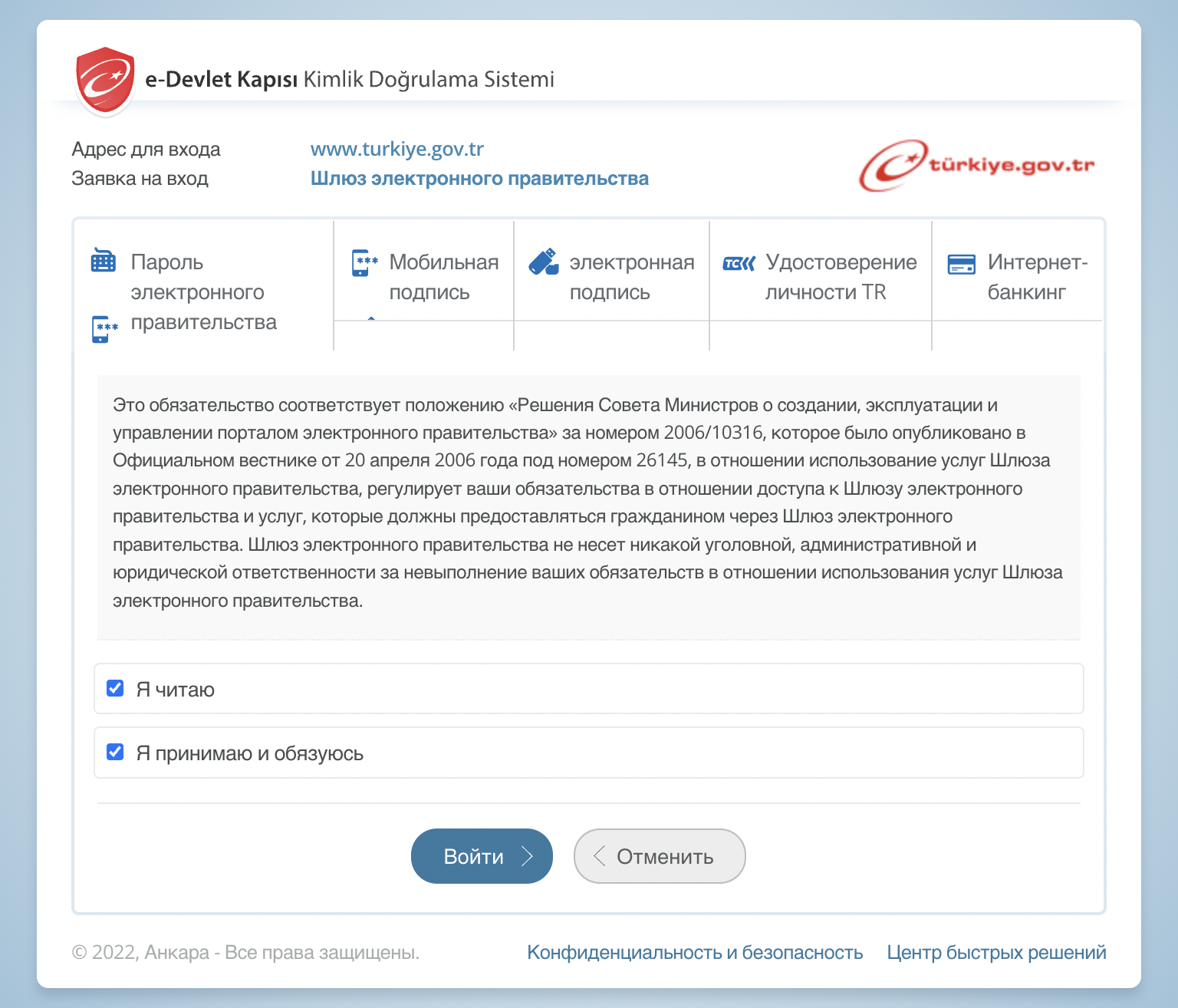1178x1008 pixels.
Task: Uncheck the "Я читаю" checkbox
Action: 115,688
